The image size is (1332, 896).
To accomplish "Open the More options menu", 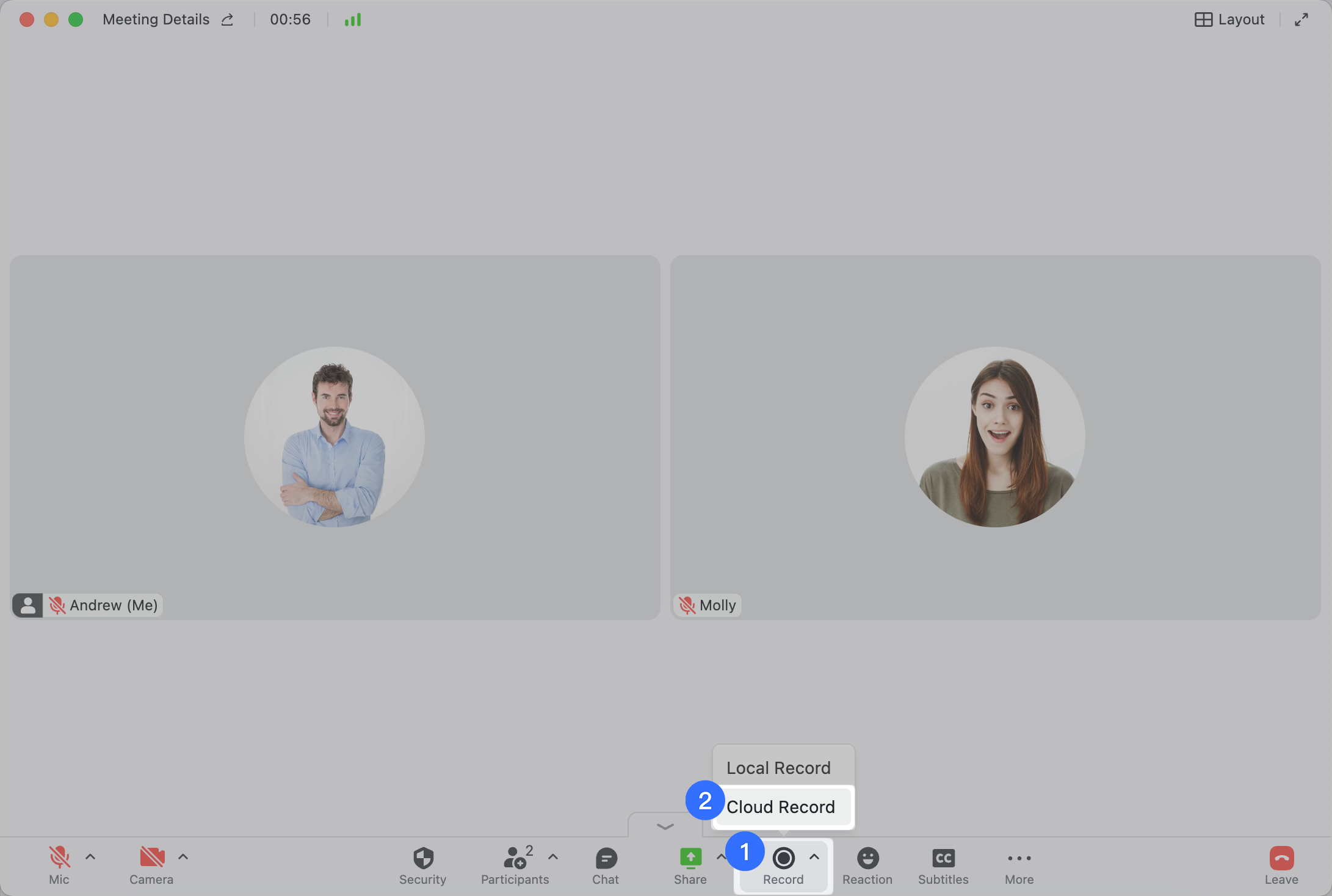I will pos(1019,865).
